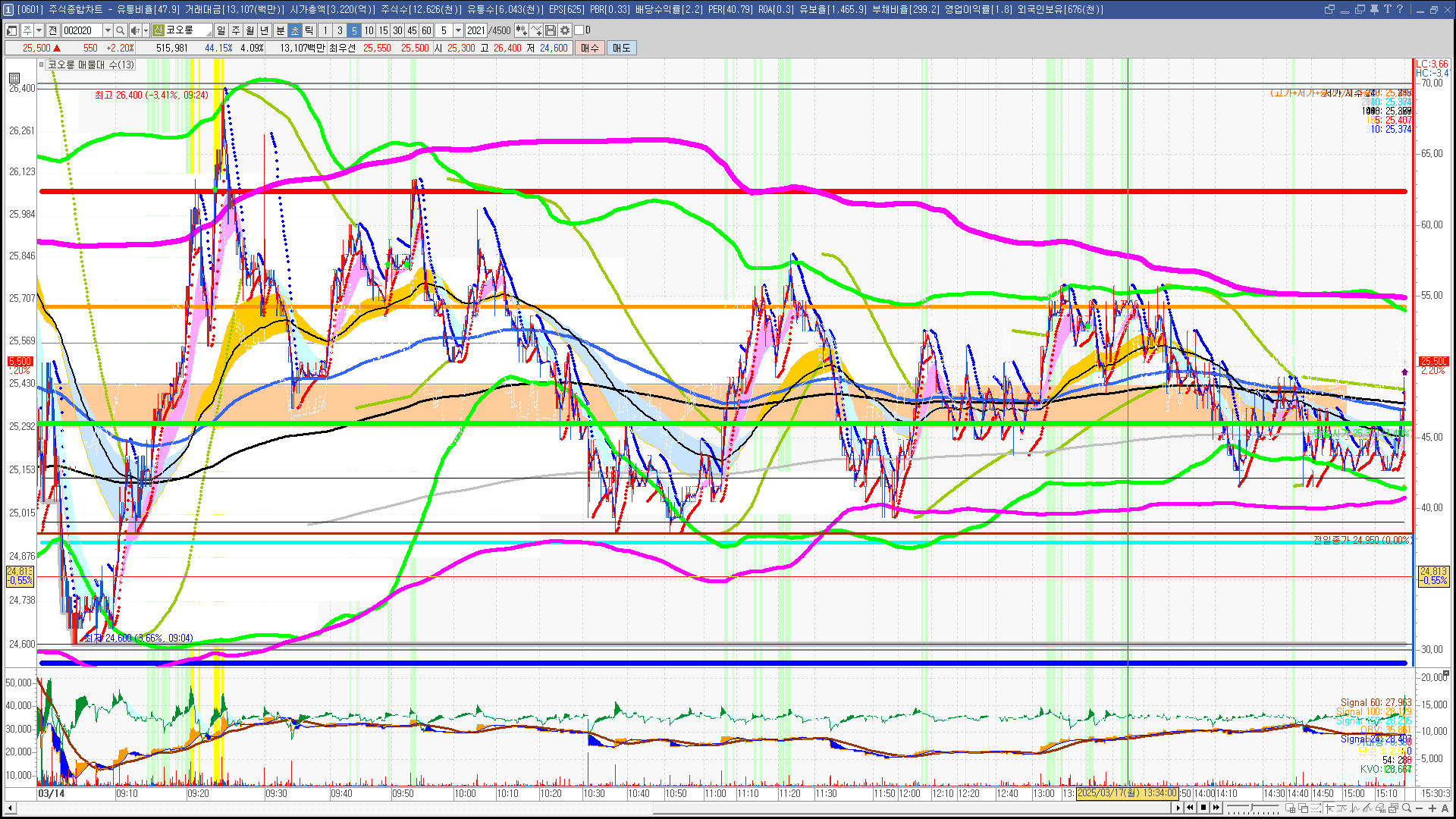
Task: Open the interval value dropdown arrow
Action: click(x=458, y=30)
